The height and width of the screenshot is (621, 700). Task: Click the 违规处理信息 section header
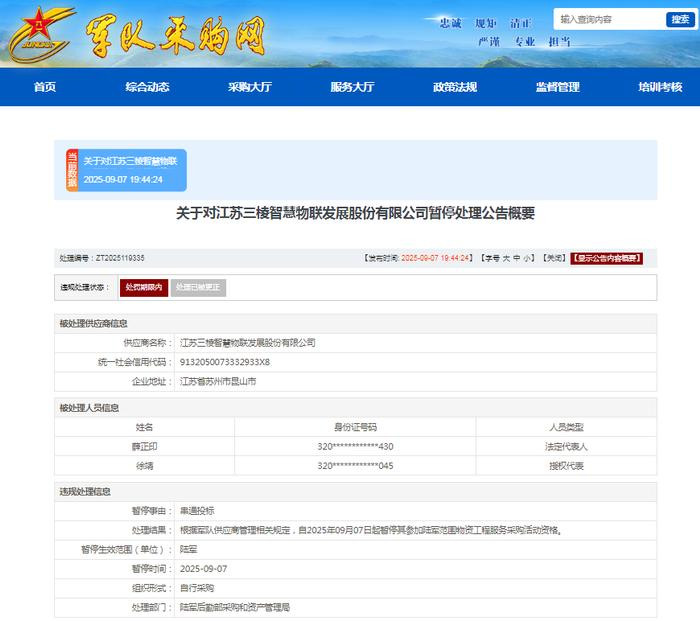coord(85,492)
